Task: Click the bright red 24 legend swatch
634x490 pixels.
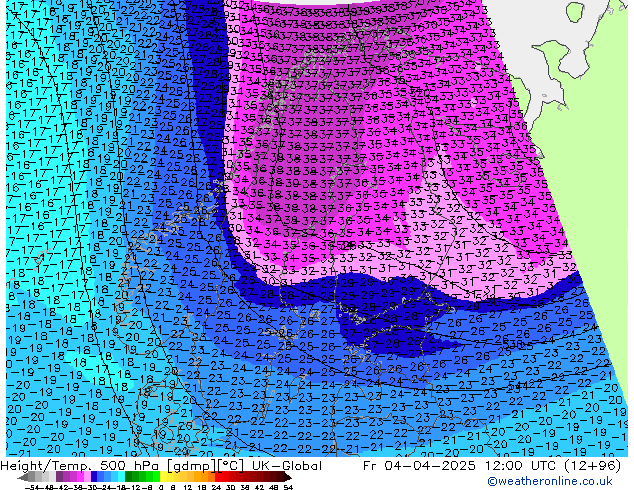Action: click(218, 477)
